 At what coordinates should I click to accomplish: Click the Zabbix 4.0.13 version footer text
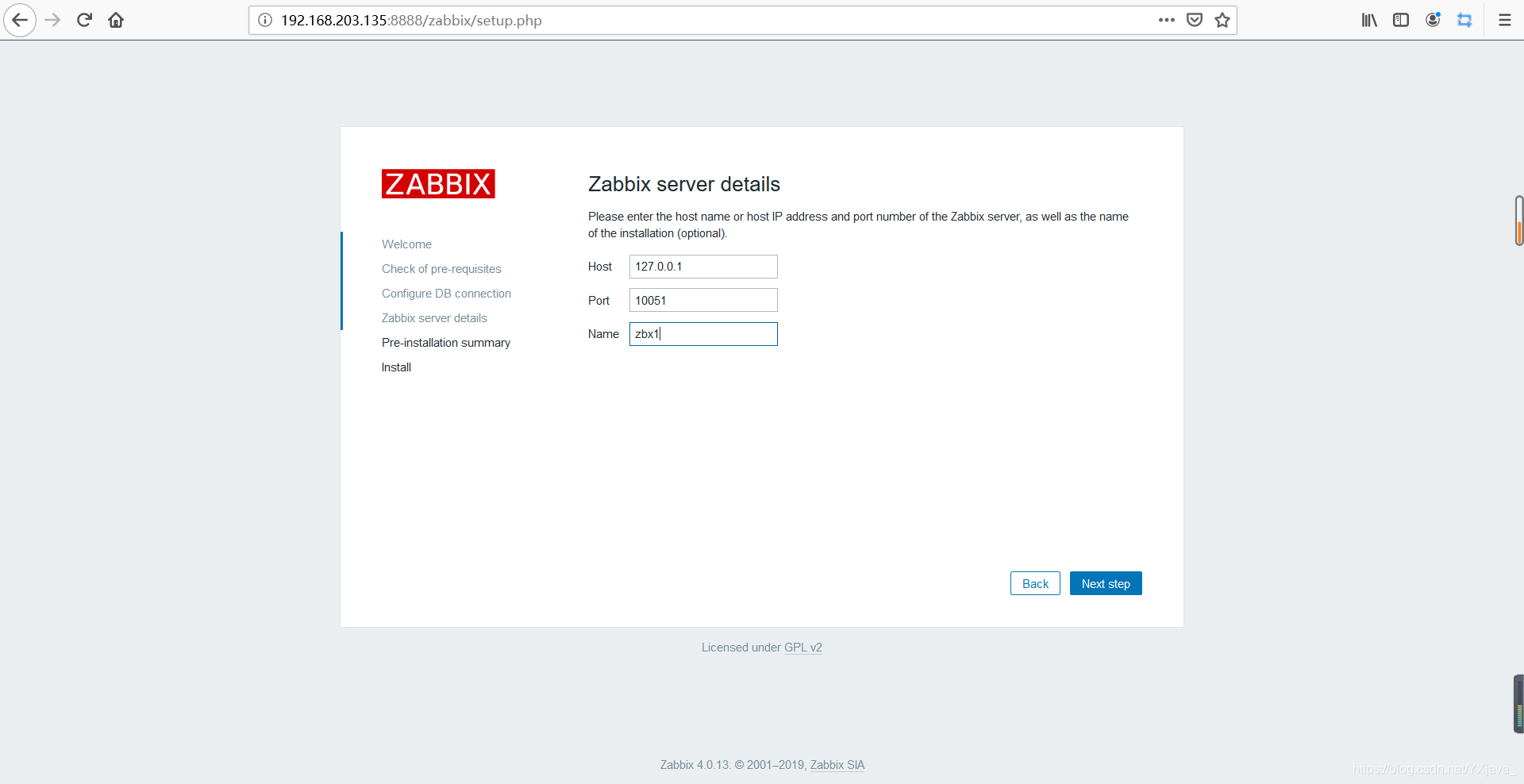coord(733,765)
